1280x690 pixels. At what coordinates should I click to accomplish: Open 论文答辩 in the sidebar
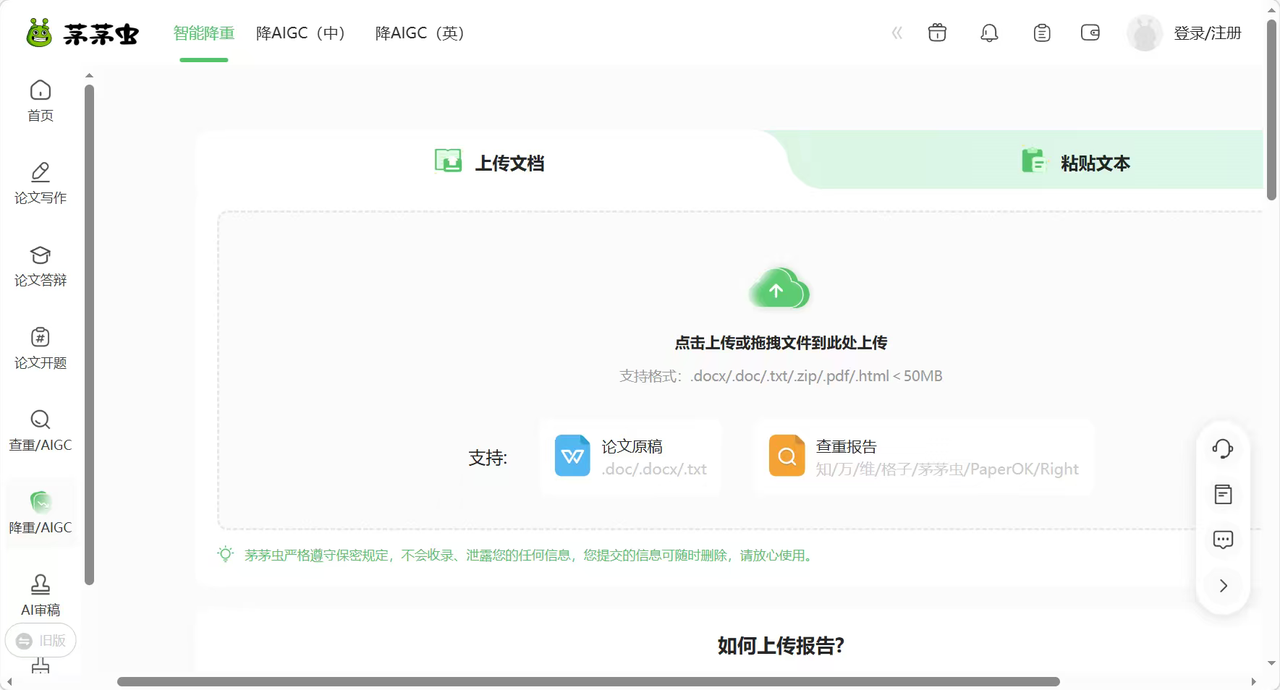tap(40, 266)
